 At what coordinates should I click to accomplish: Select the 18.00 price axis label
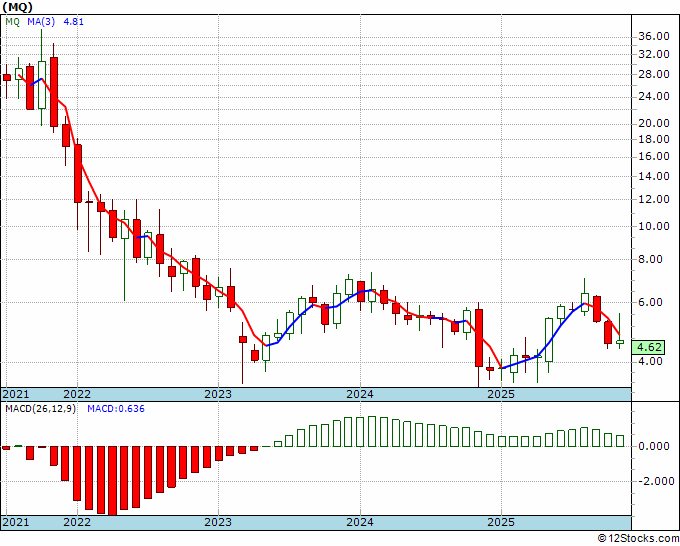pyautogui.click(x=654, y=139)
